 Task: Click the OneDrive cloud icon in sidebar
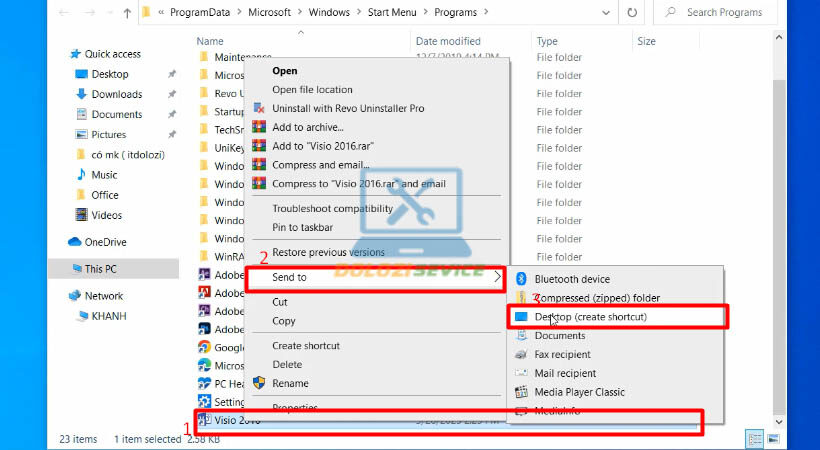(75, 241)
